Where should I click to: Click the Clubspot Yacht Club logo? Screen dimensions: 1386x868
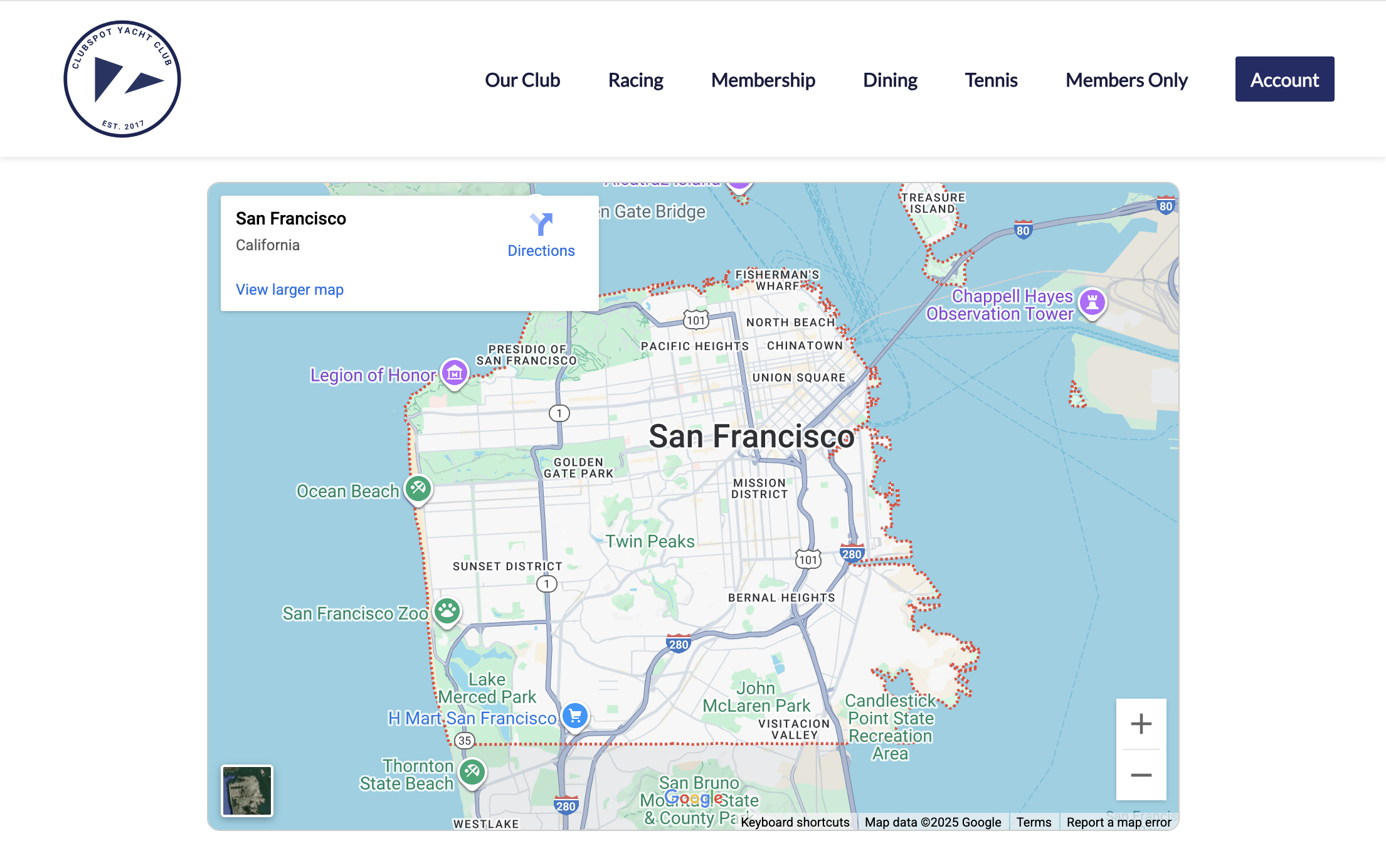point(122,79)
